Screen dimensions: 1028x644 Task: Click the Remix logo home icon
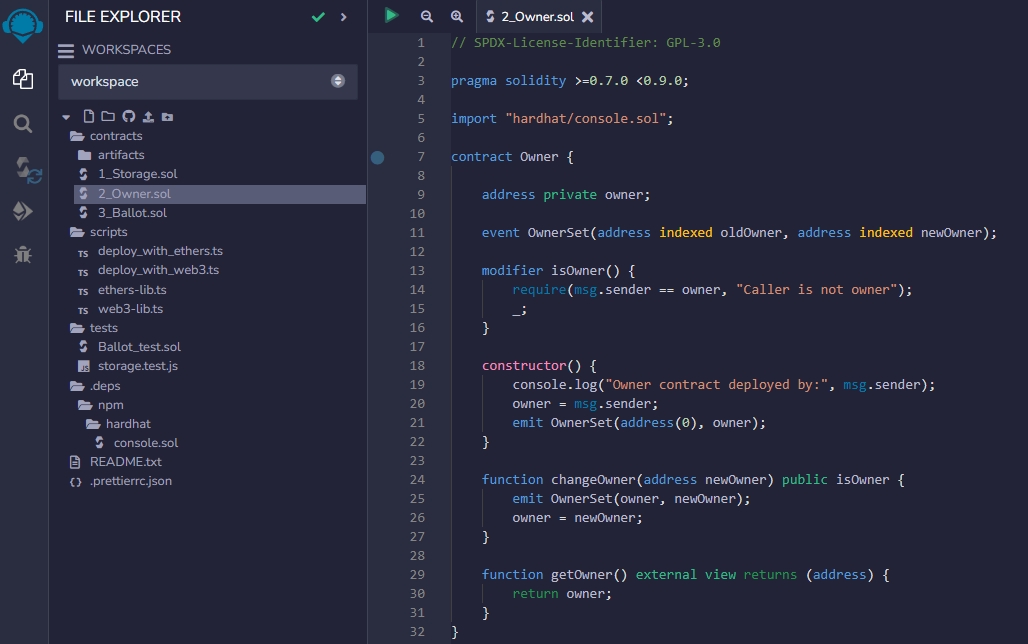point(23,24)
